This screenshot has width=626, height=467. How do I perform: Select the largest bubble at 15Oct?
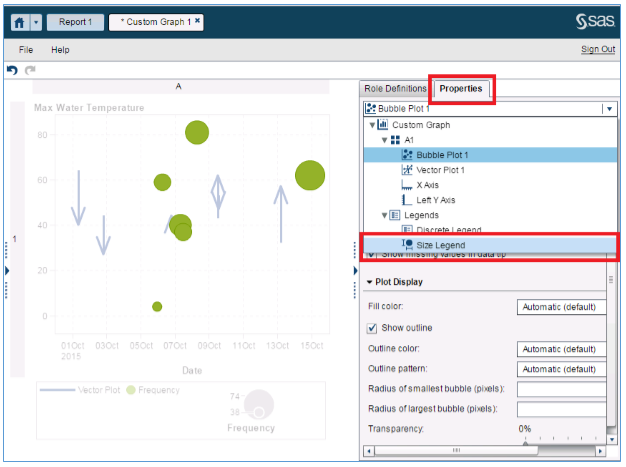310,175
